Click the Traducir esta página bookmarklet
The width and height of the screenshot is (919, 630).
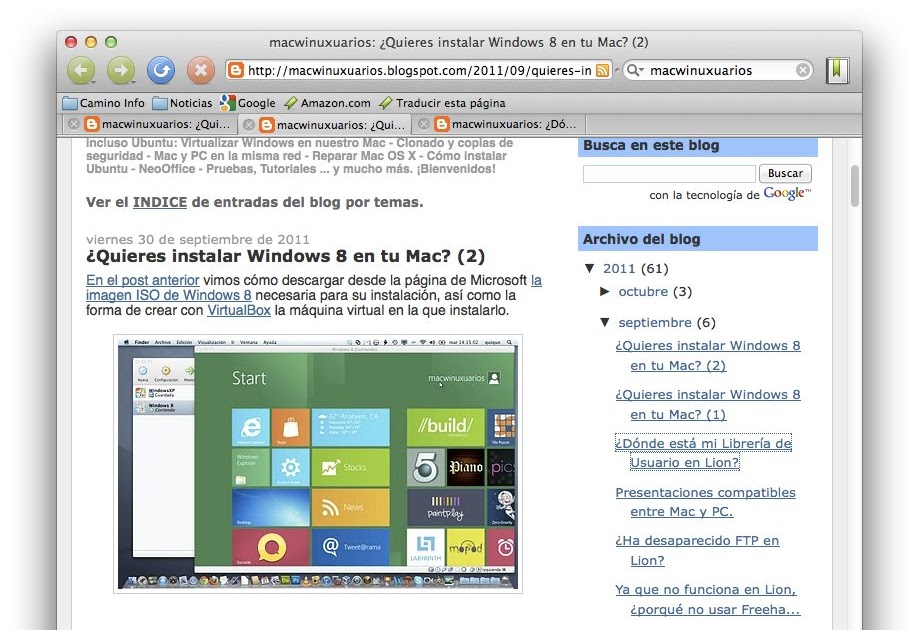(442, 103)
